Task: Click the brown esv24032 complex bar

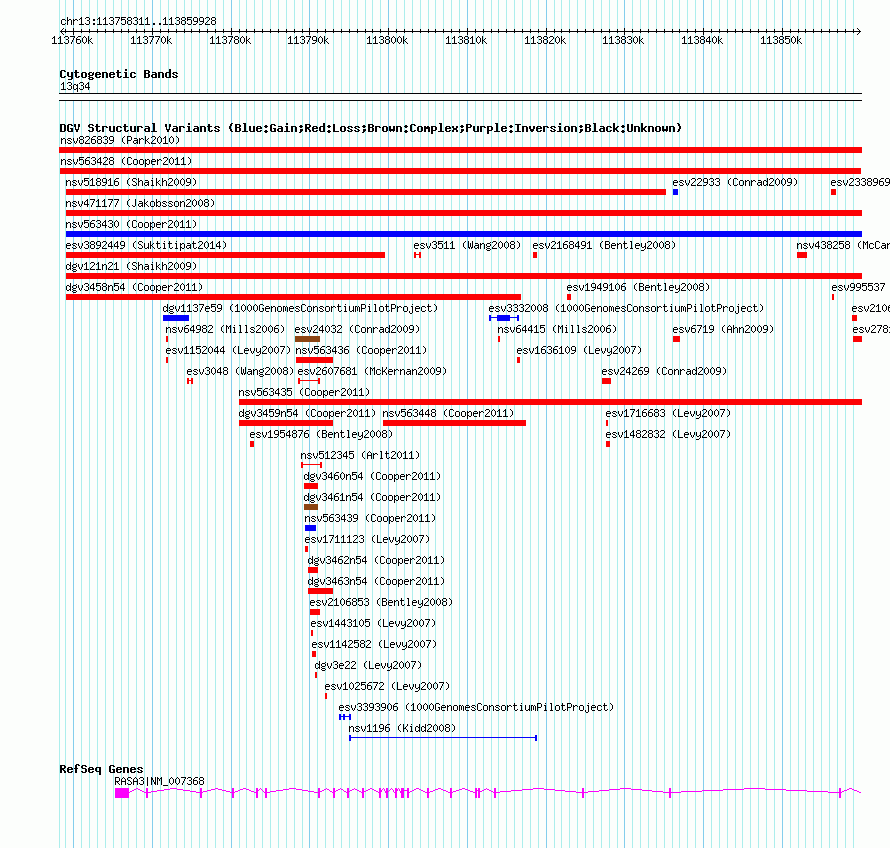Action: click(307, 339)
